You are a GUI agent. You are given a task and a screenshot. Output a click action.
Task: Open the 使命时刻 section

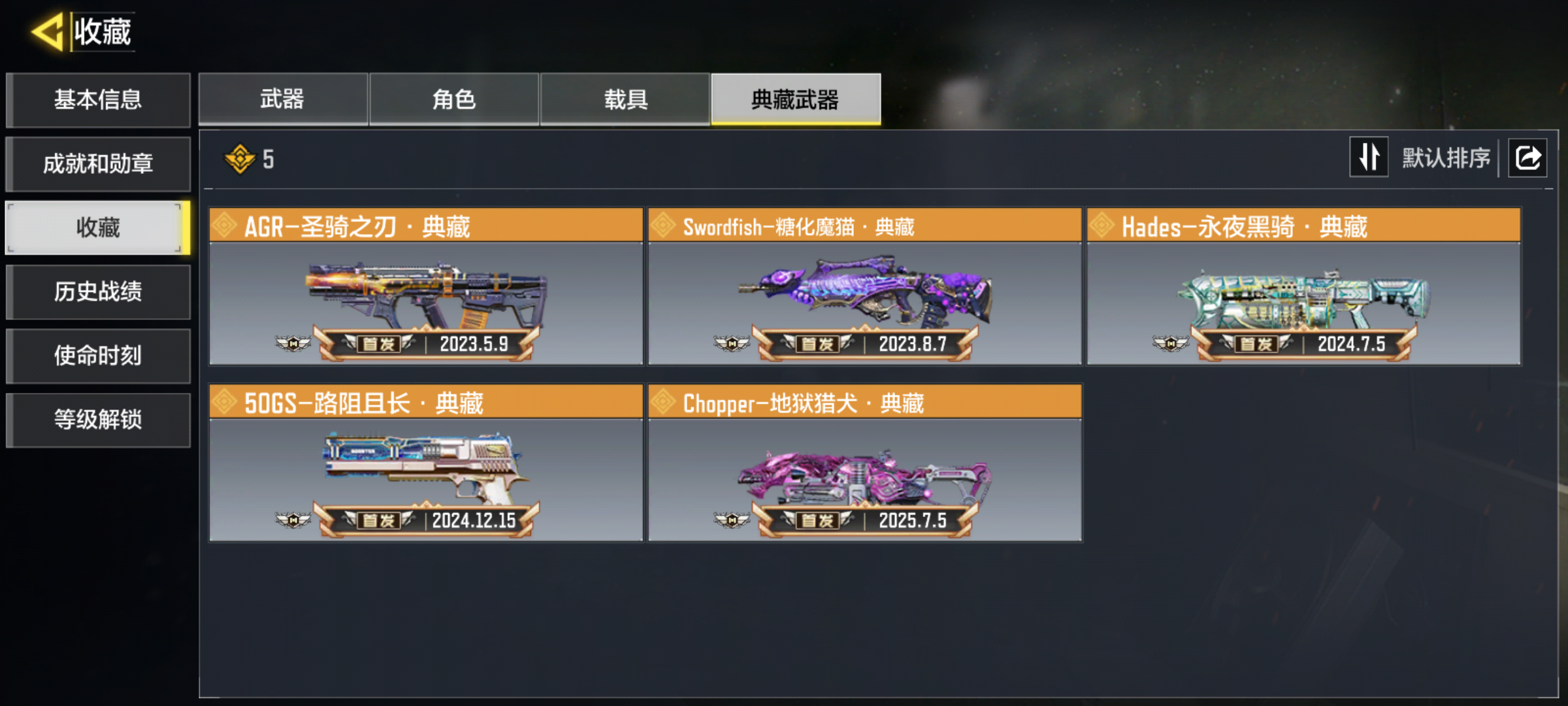coord(98,356)
